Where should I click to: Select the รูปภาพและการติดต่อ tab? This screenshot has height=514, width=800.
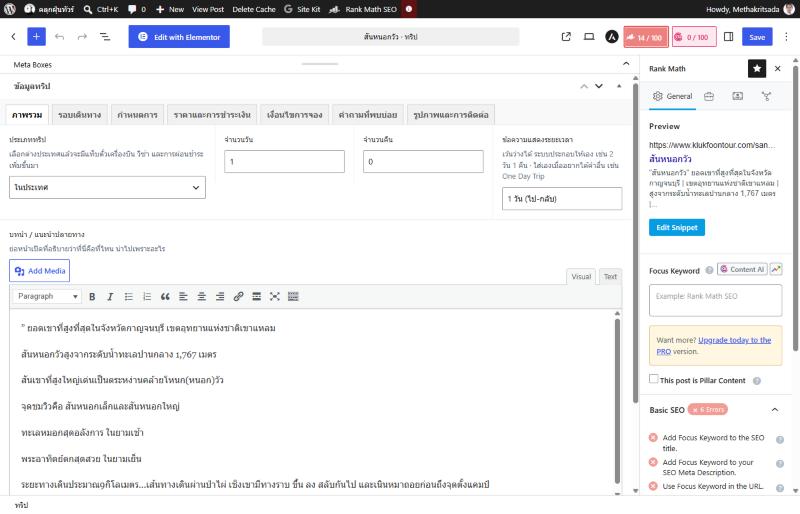451,115
